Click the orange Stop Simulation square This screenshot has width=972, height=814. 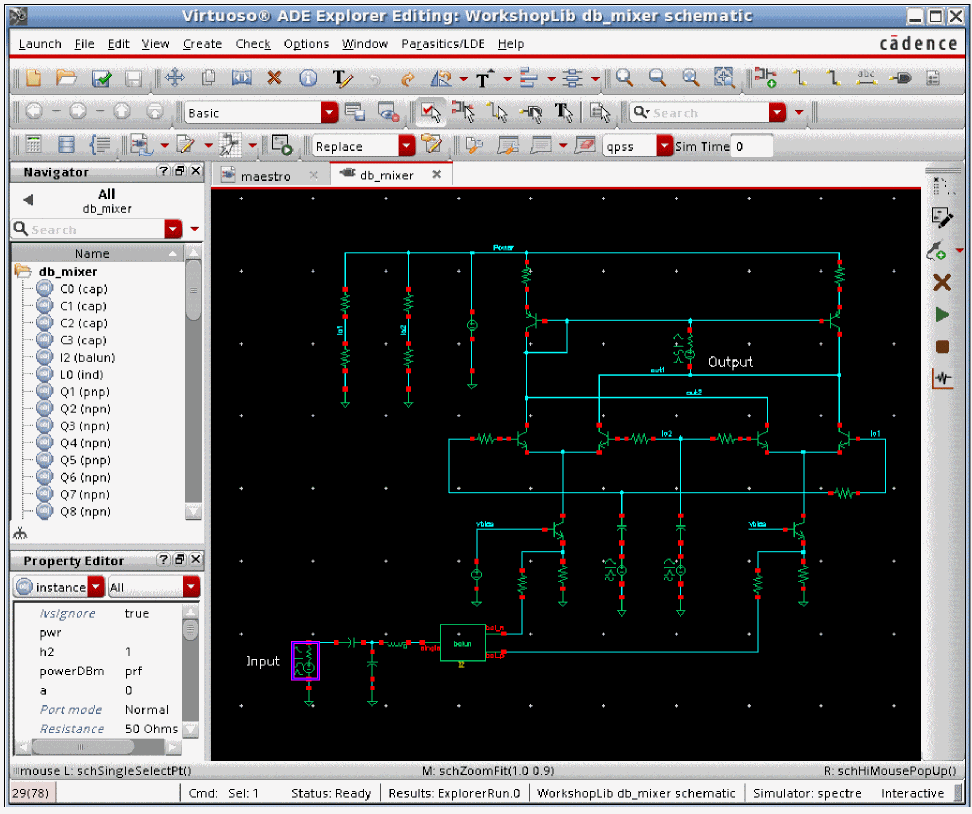pos(941,347)
